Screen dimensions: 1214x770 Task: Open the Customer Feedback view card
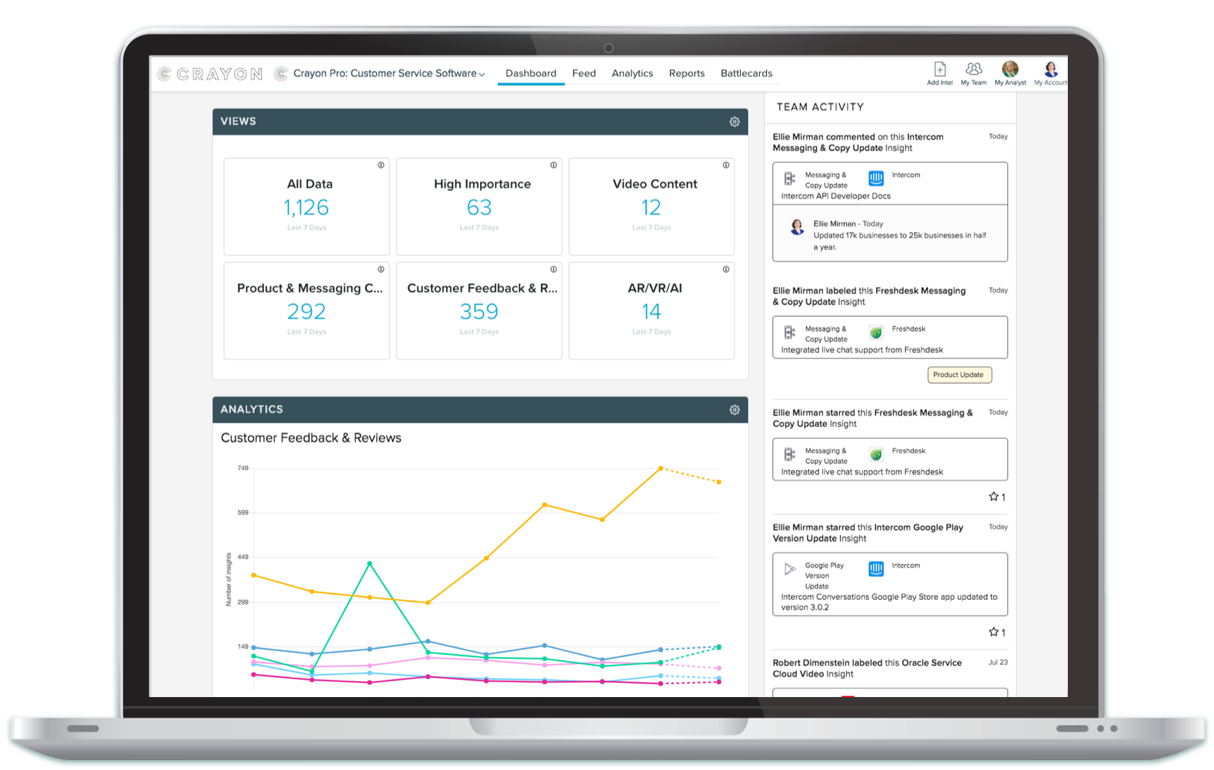pyautogui.click(x=479, y=310)
